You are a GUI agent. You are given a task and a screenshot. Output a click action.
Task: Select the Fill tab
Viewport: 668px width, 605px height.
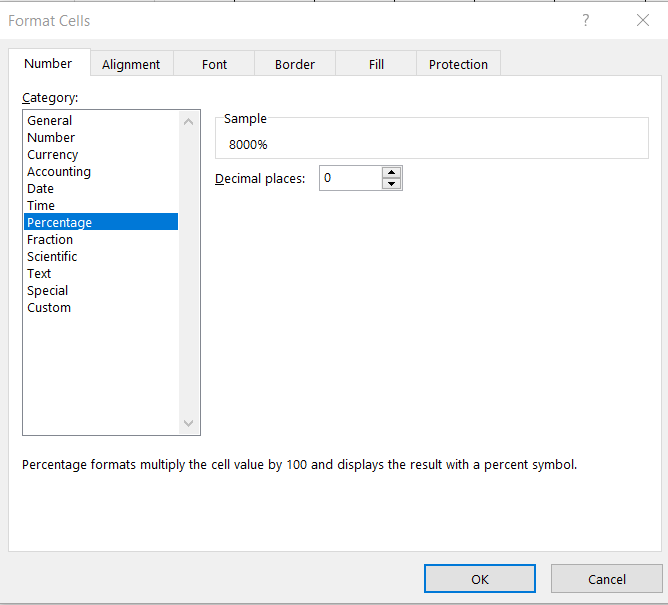point(376,64)
